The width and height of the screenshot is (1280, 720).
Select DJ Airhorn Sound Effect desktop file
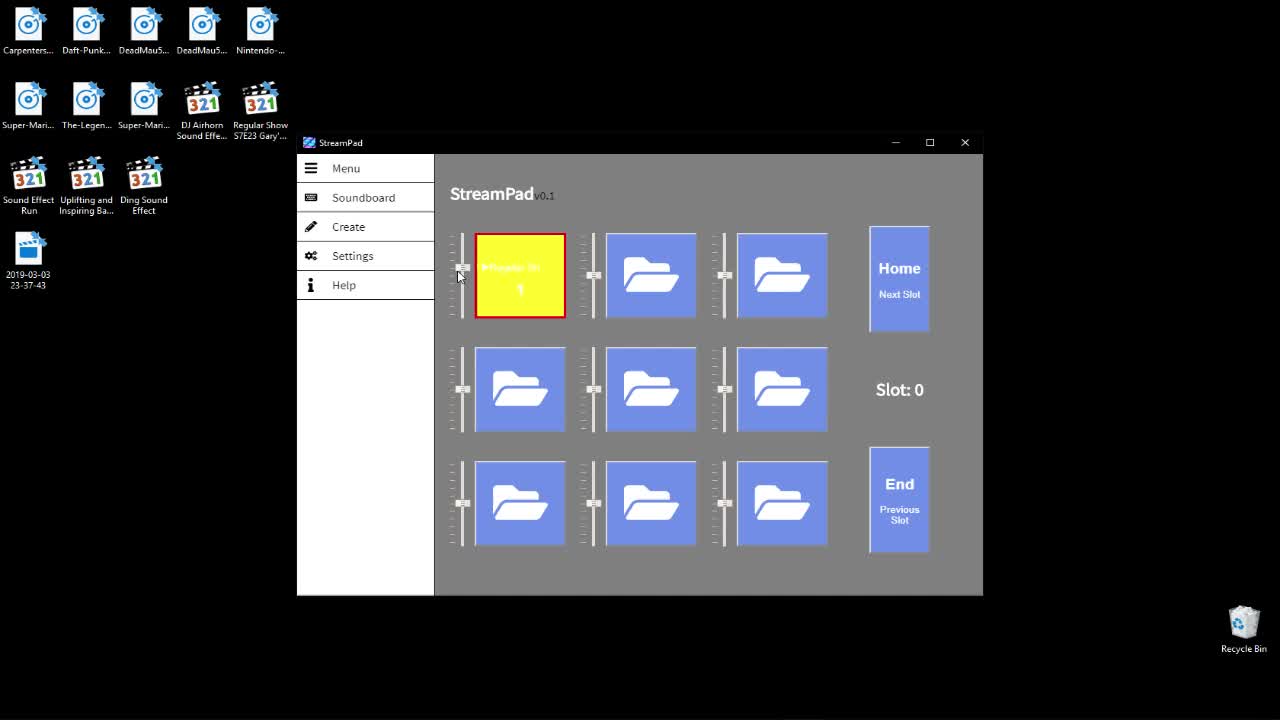coord(202,110)
